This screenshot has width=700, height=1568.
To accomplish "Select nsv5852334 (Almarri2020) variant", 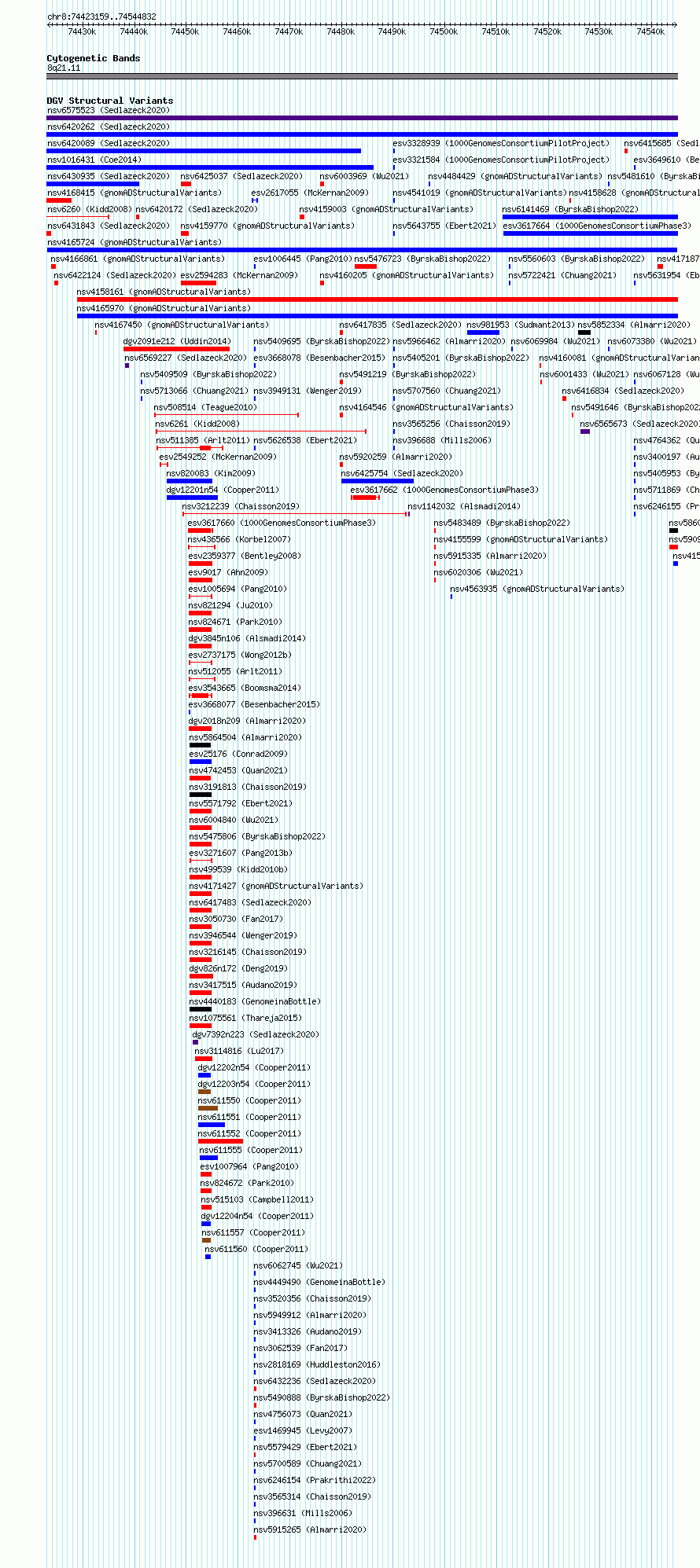I will [634, 325].
